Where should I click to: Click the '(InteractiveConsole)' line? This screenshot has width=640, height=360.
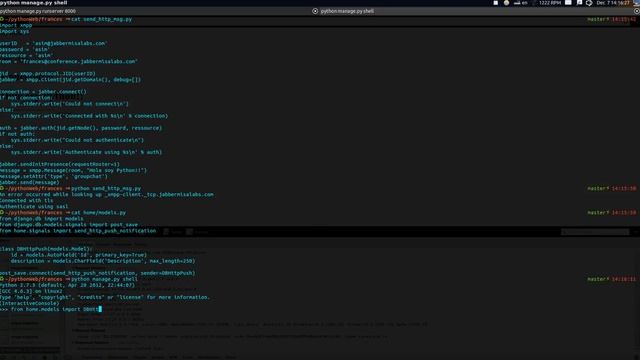(x=30, y=303)
